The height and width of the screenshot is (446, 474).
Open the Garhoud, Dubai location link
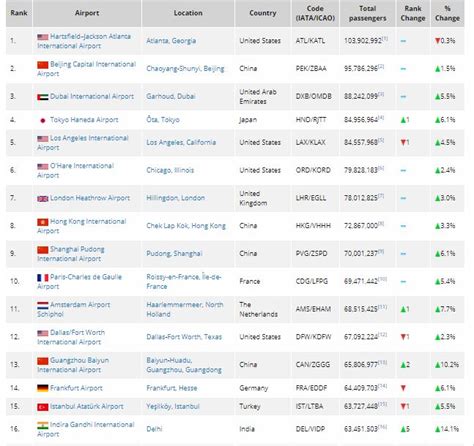(171, 97)
